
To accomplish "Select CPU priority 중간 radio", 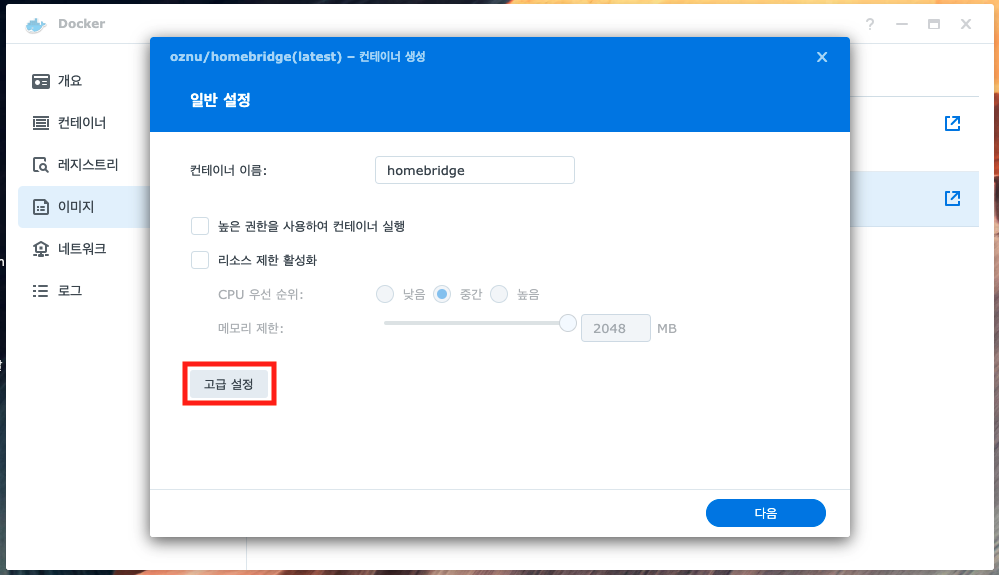I will click(442, 294).
